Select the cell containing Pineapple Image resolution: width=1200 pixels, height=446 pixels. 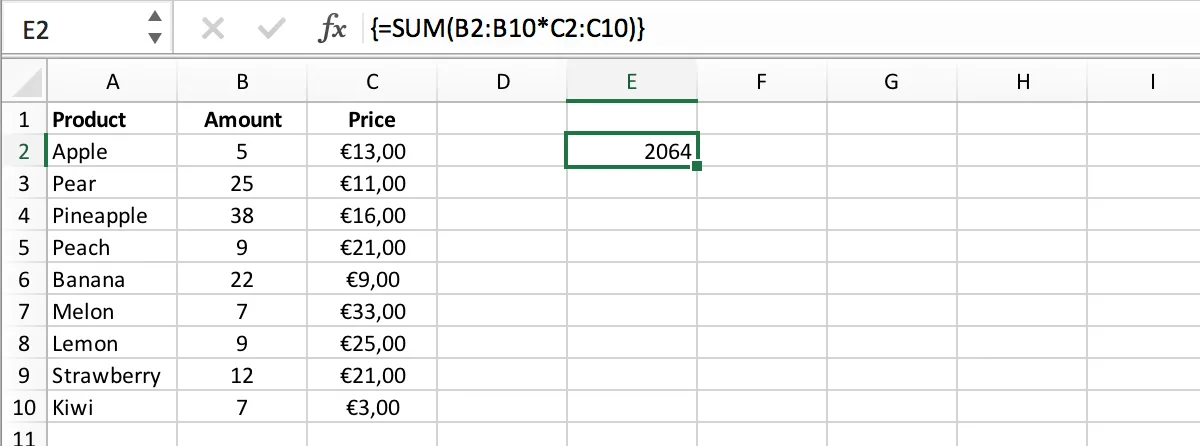coord(112,216)
